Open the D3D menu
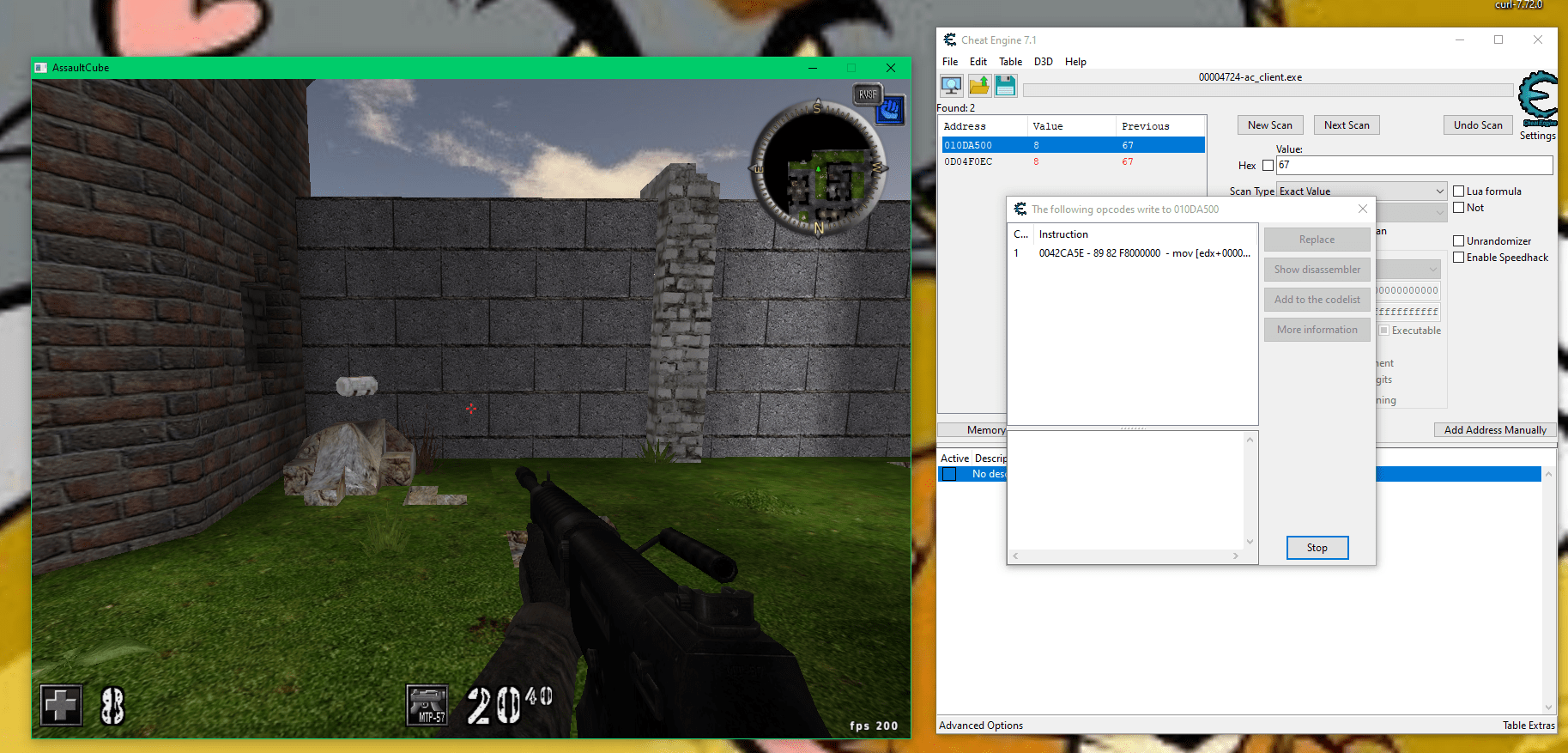The width and height of the screenshot is (1568, 753). click(x=1043, y=62)
